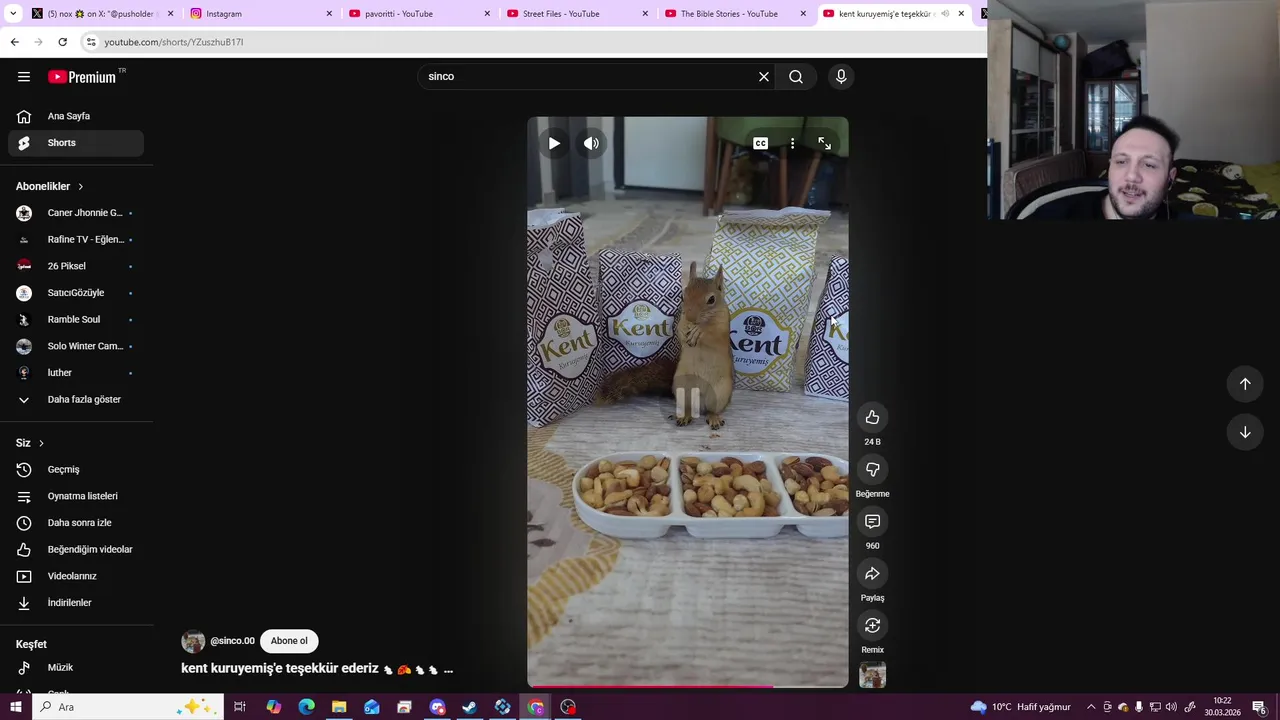The width and height of the screenshot is (1280, 720).
Task: Open Solo Winter Cam subscription channel
Action: click(x=76, y=346)
